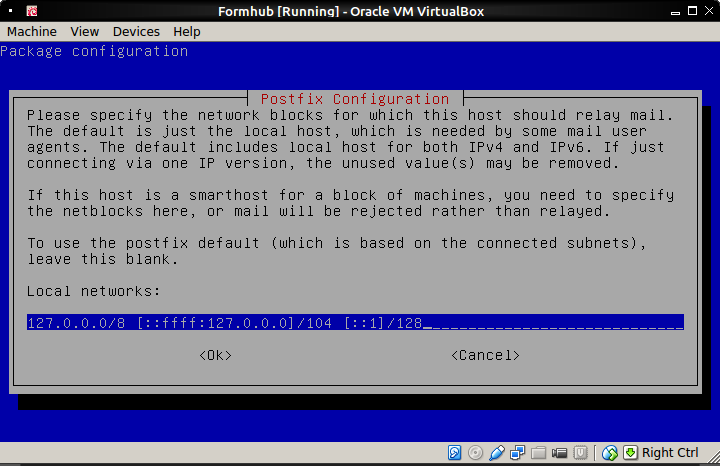The width and height of the screenshot is (720, 466).
Task: Click the Right Ctrl host key label
Action: coord(670,453)
